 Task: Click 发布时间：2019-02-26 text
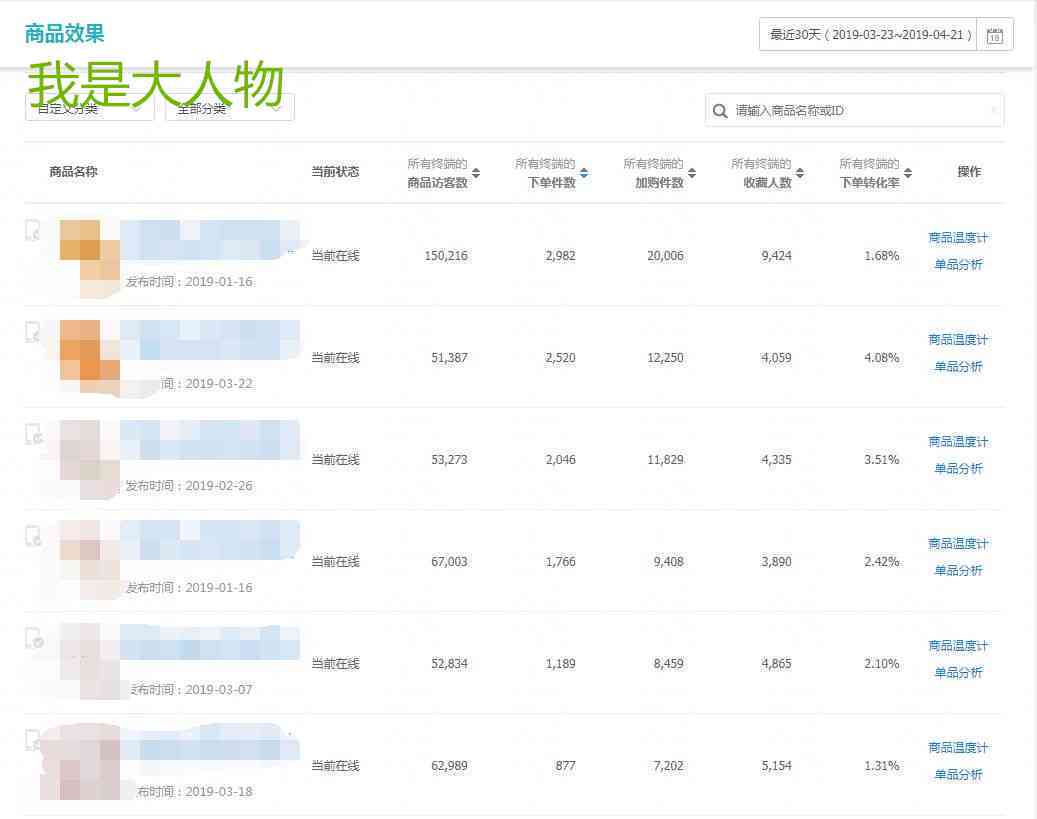(189, 486)
